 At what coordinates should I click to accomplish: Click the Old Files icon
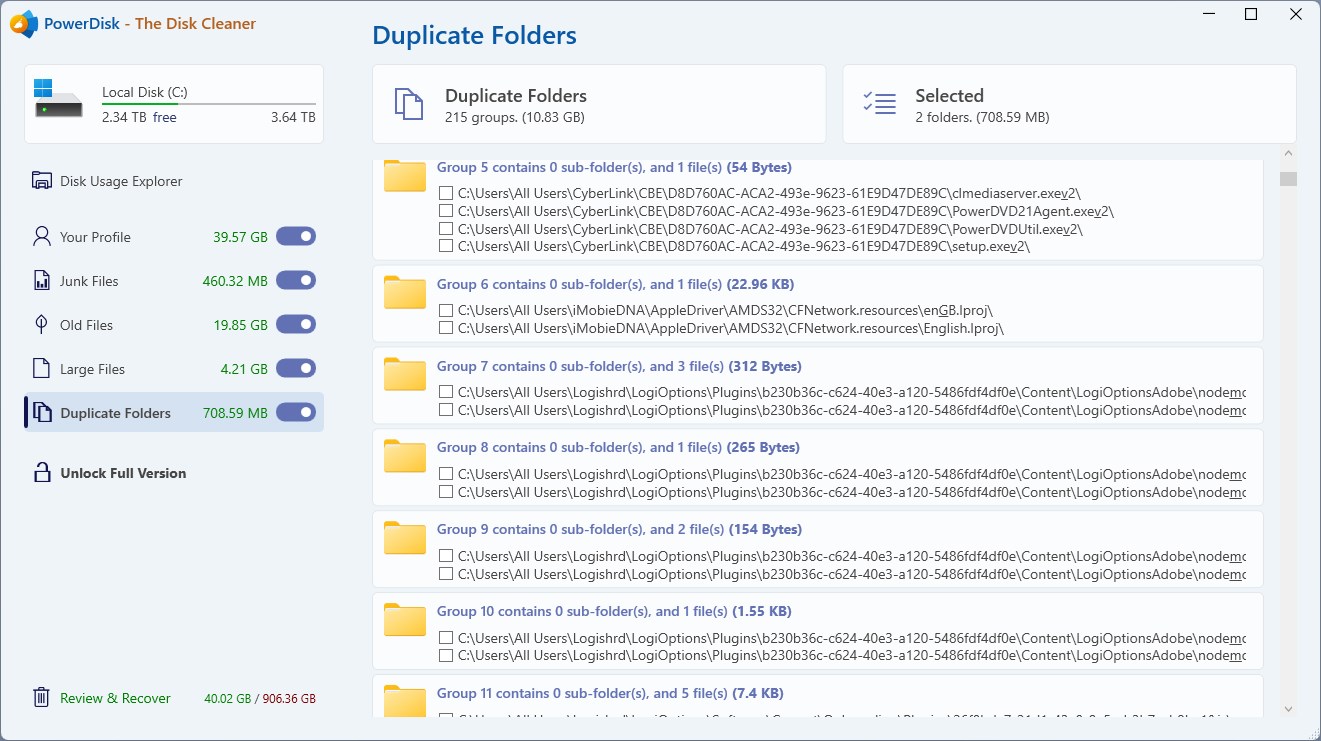click(42, 325)
